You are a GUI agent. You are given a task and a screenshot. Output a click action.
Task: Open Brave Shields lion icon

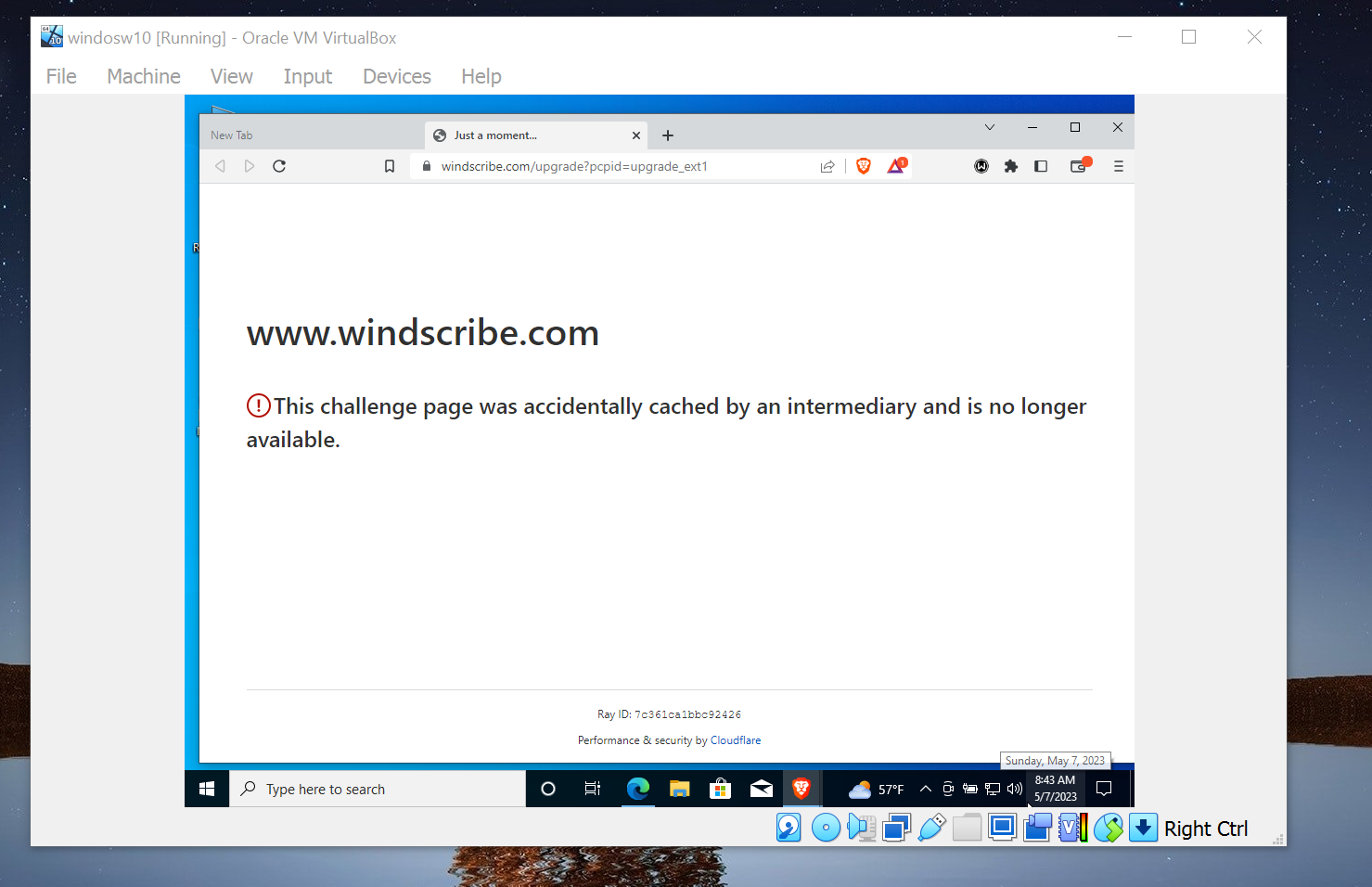tap(864, 166)
